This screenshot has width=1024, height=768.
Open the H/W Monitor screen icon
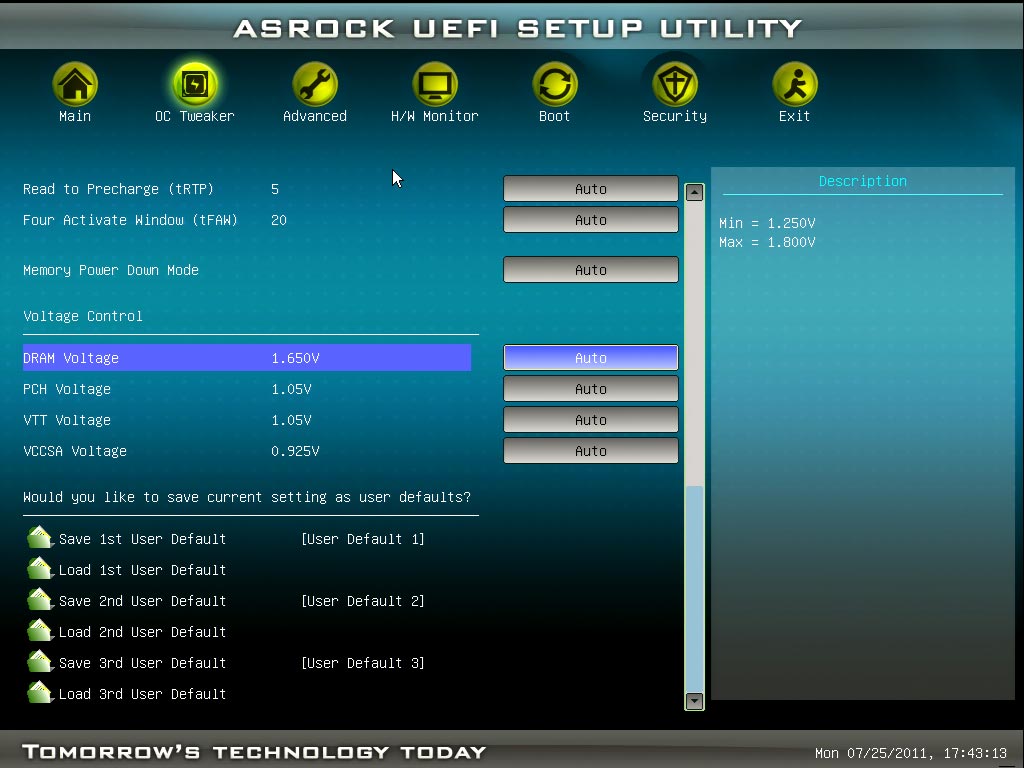tap(435, 84)
